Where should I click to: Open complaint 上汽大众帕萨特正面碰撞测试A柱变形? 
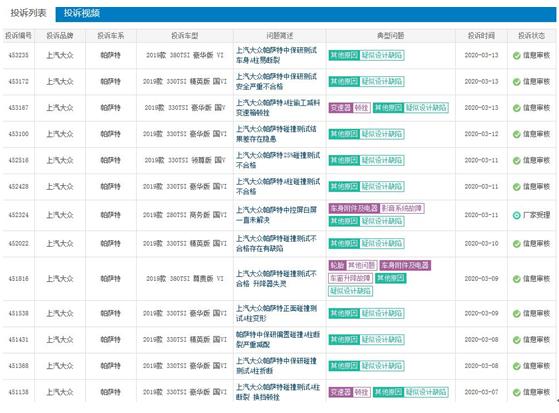[x=276, y=313]
